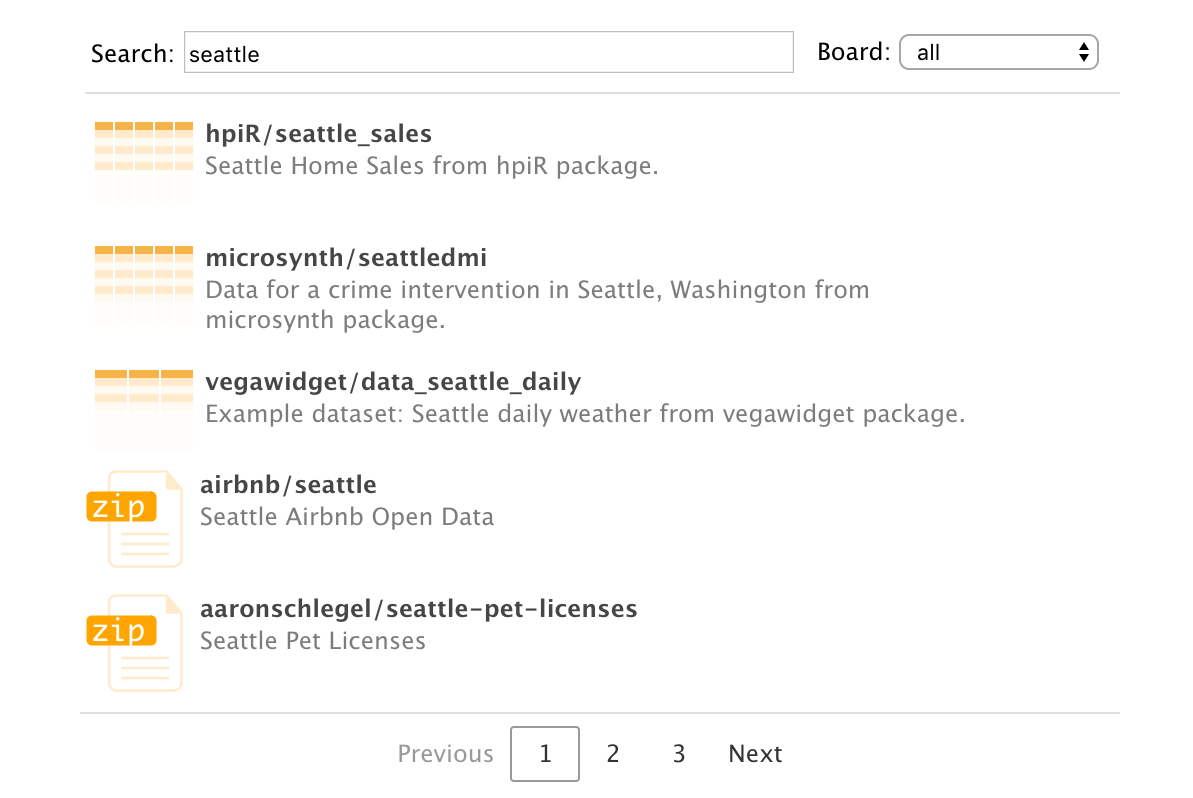The width and height of the screenshot is (1193, 798).
Task: Open the airbnb/seattle result title
Action: (x=288, y=485)
